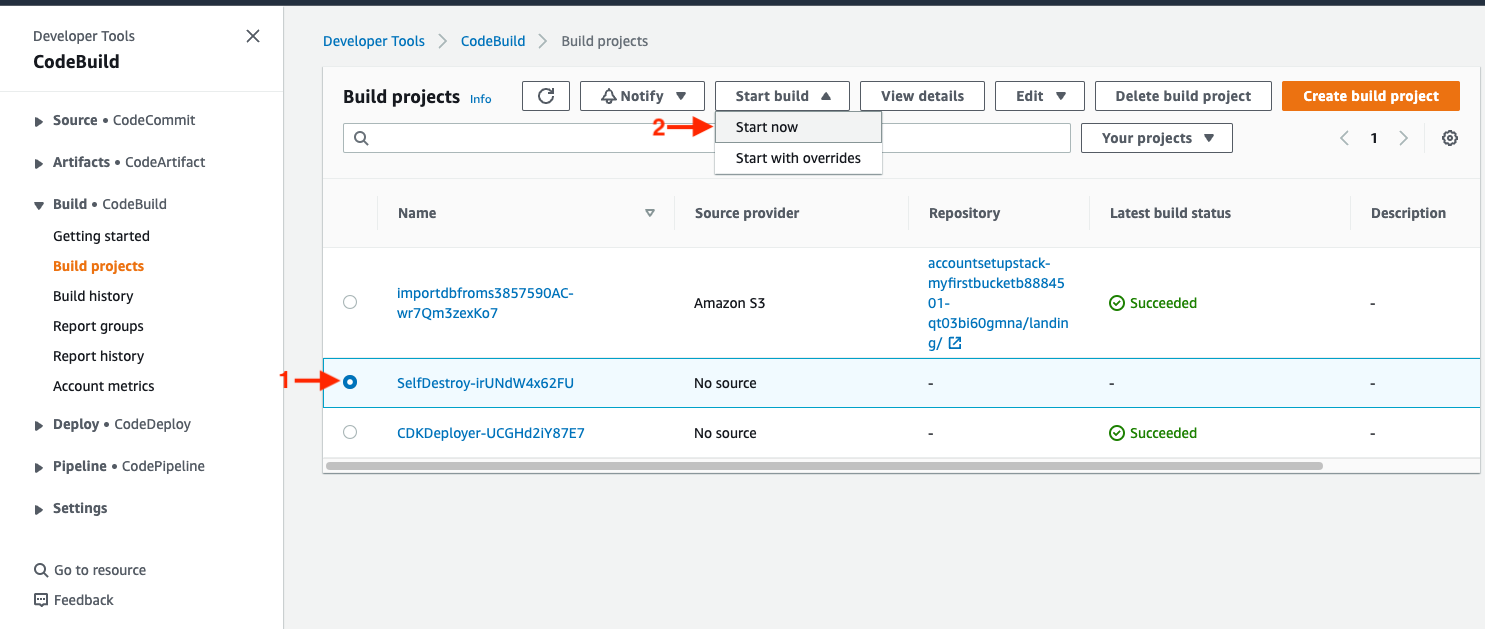This screenshot has width=1485, height=629.
Task: Click Create build project button
Action: coord(1371,96)
